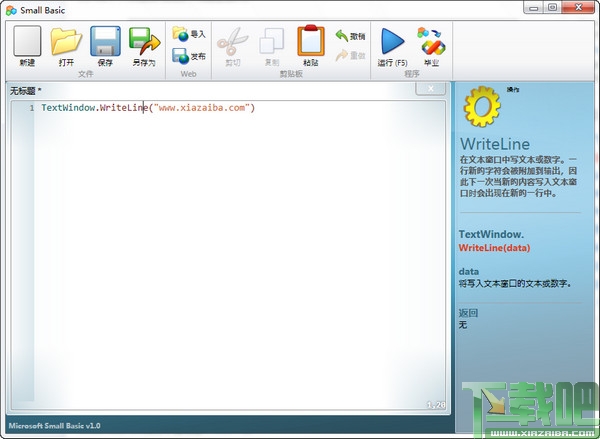Run the program with 运行 (F5)
Screen dimensions: 600x439
point(393,41)
